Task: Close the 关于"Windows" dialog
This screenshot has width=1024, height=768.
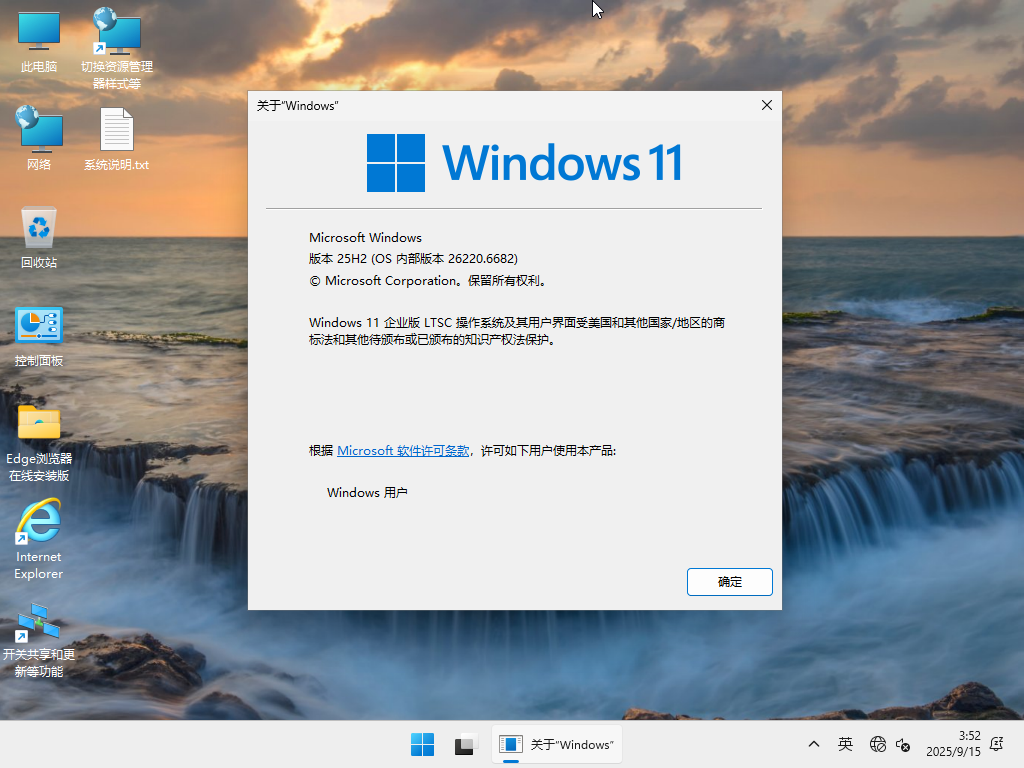Action: pyautogui.click(x=767, y=105)
